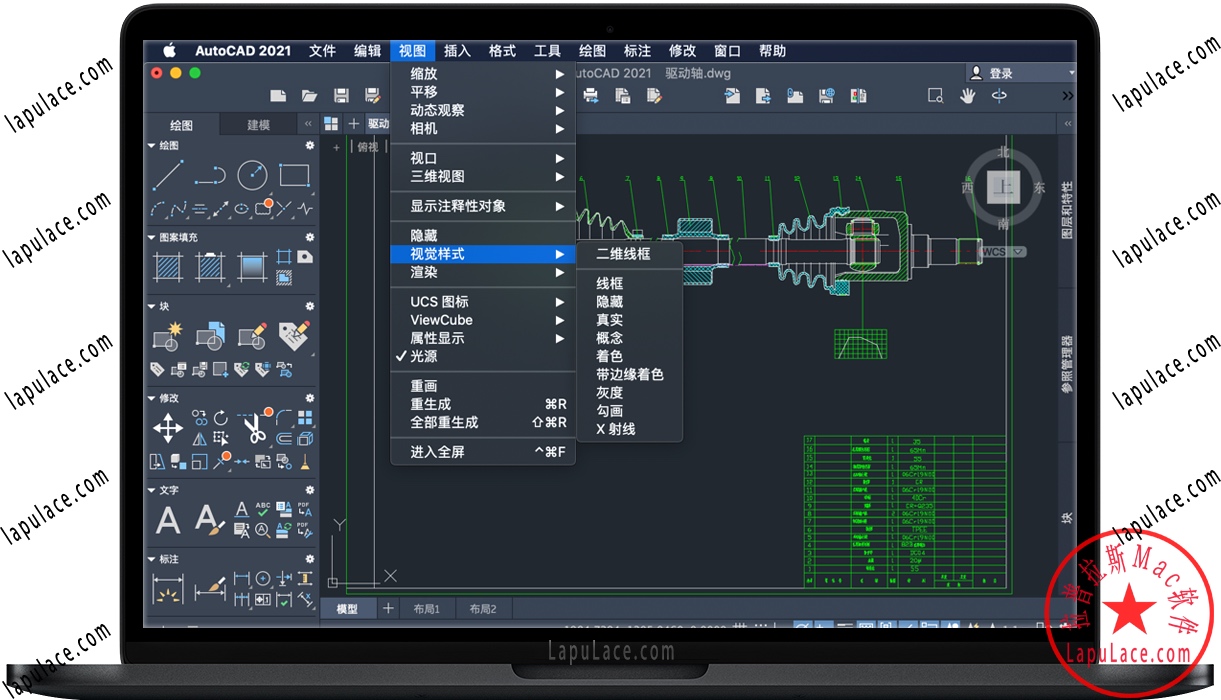Toggle the checked 光源 menu option
Viewport: 1221px width, 700px height.
tap(423, 356)
